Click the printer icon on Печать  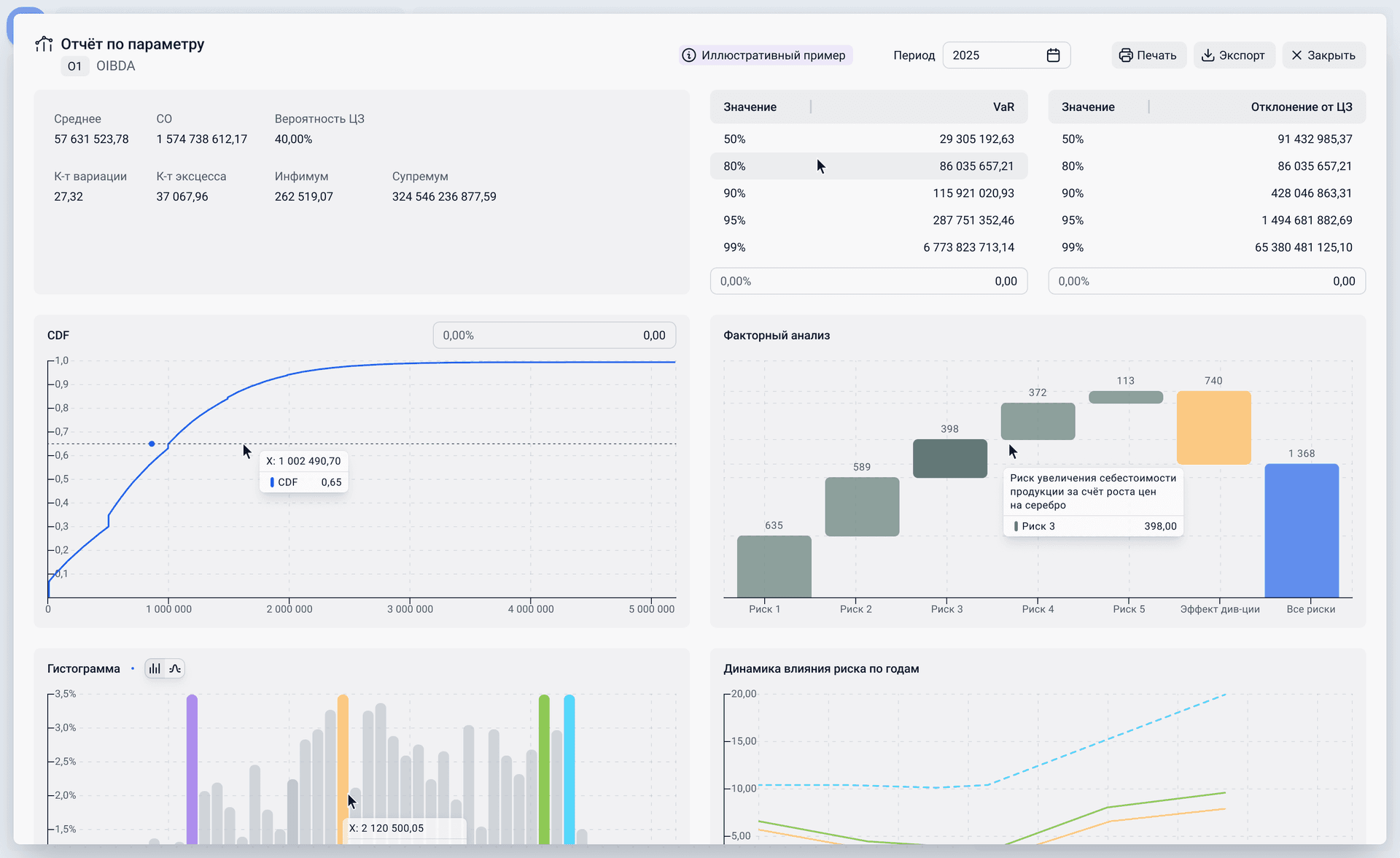click(x=1126, y=55)
